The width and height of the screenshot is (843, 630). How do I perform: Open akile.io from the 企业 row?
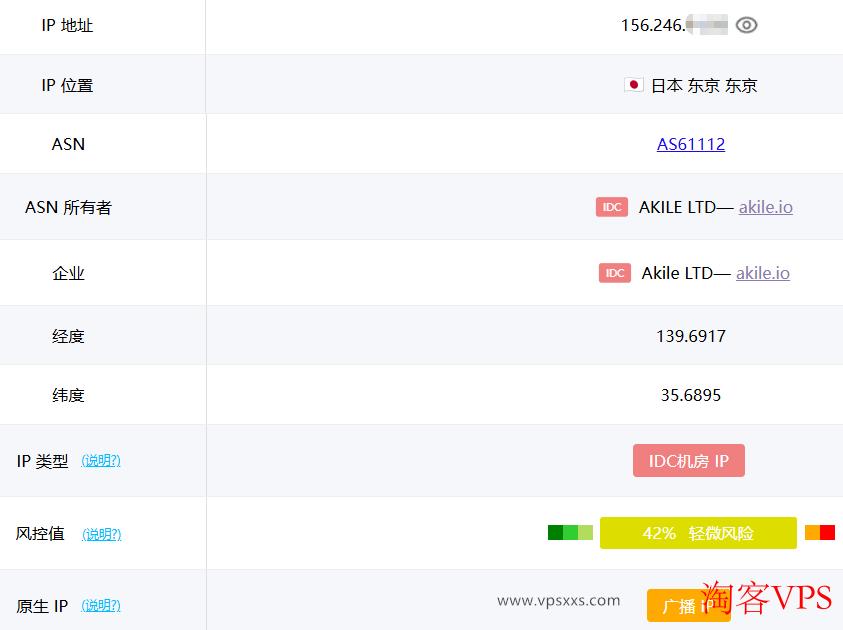(x=762, y=272)
